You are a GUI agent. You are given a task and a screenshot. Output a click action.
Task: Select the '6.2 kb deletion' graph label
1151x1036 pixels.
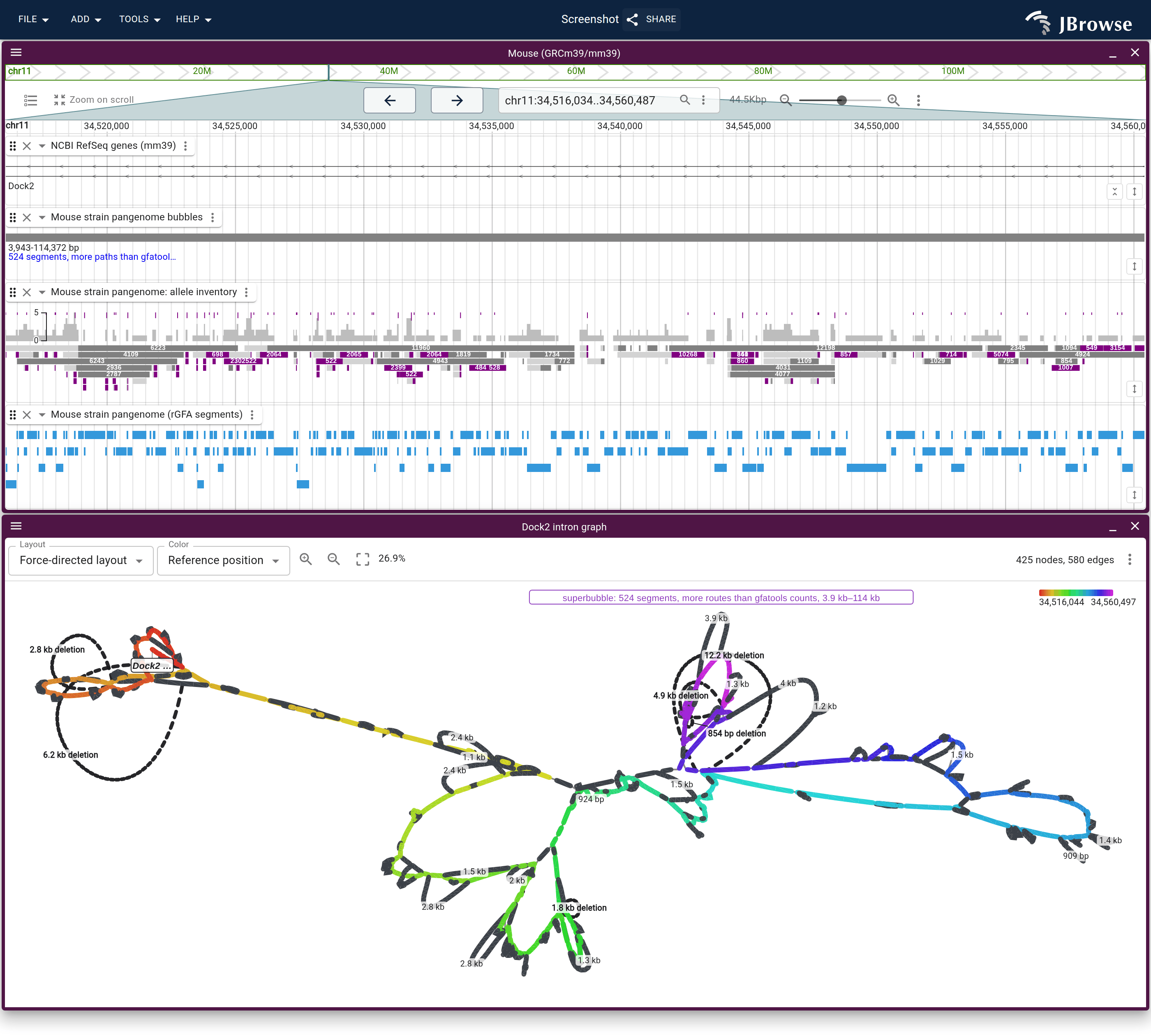pos(71,755)
